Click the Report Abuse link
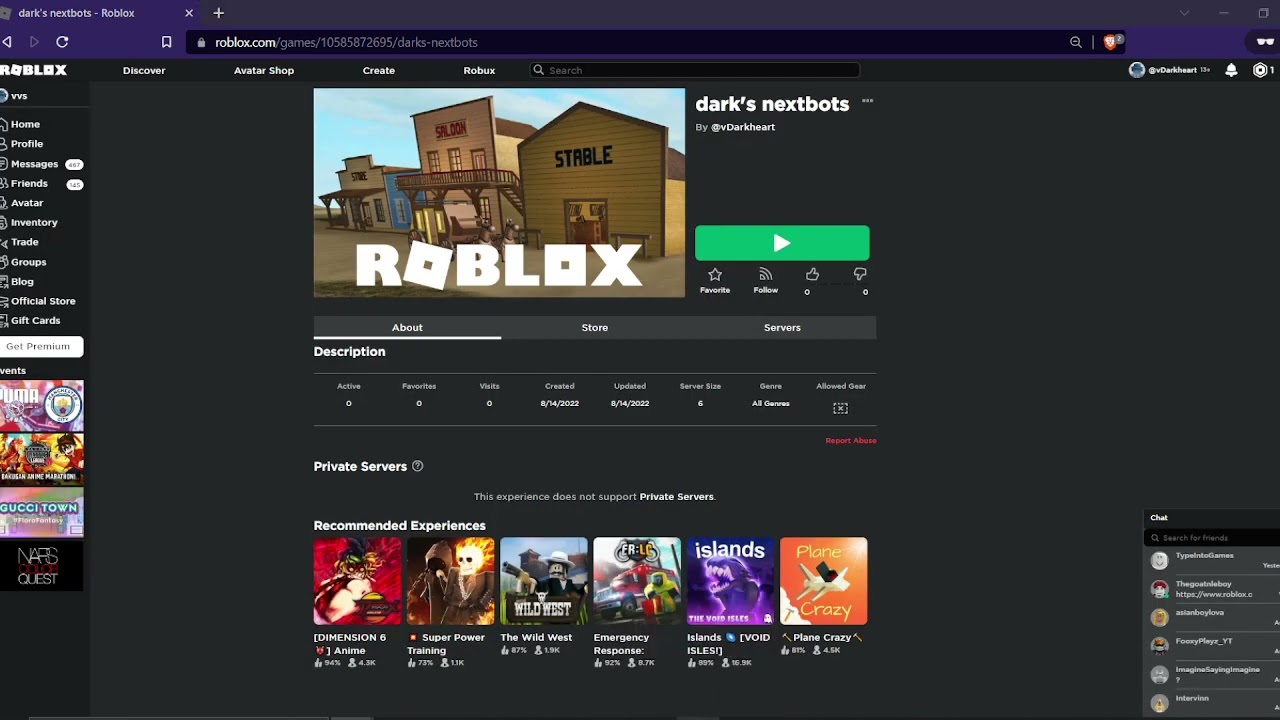Viewport: 1280px width, 720px height. pos(851,440)
